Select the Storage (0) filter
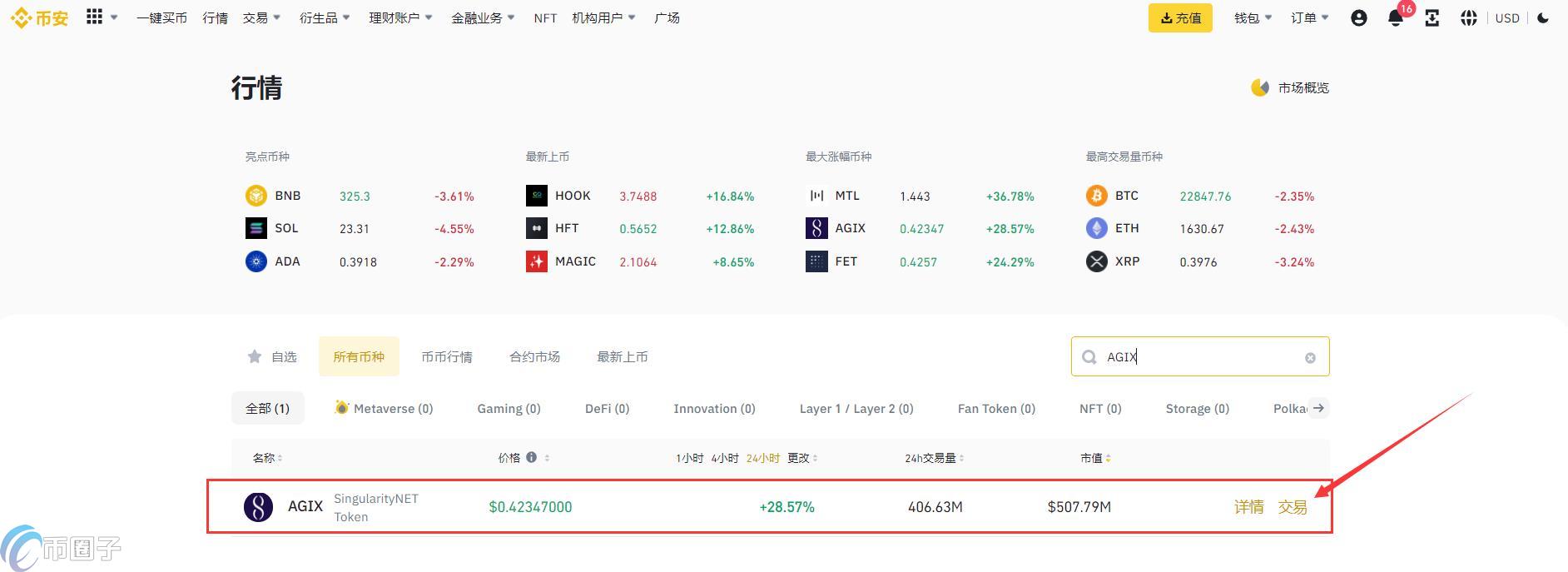The image size is (1568, 572). (1197, 408)
